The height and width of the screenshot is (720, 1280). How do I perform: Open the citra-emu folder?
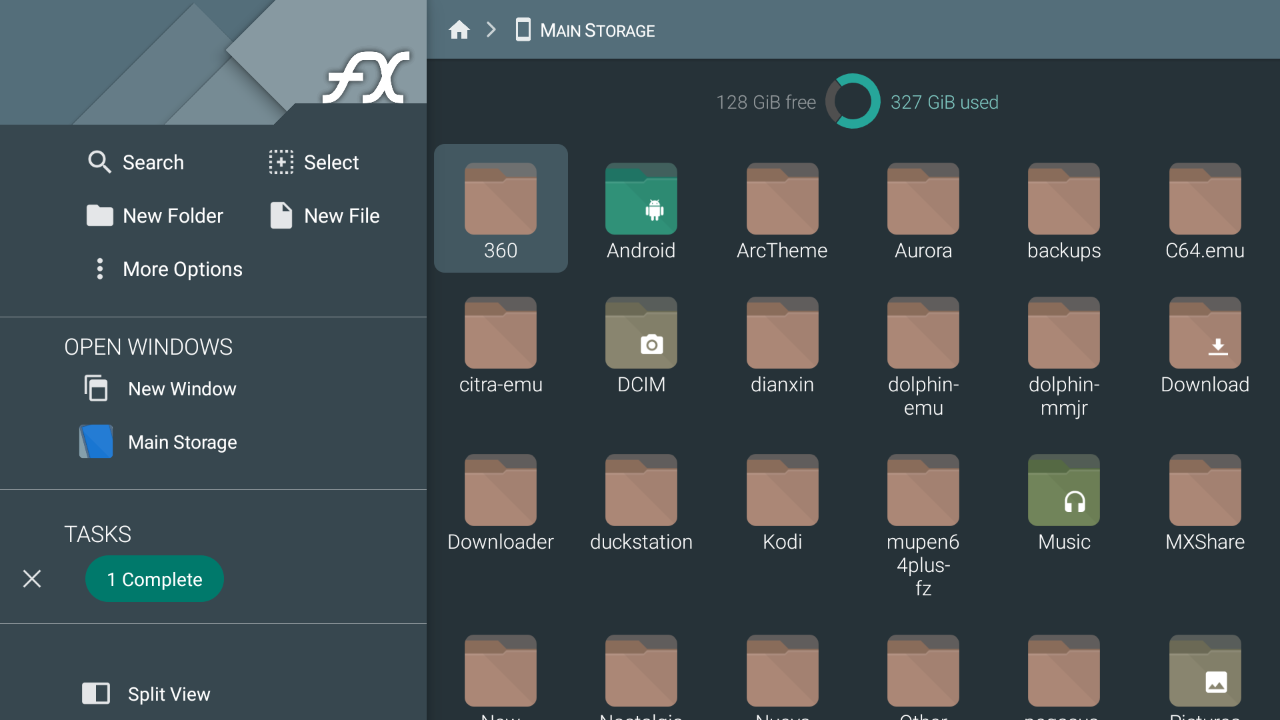pyautogui.click(x=501, y=345)
